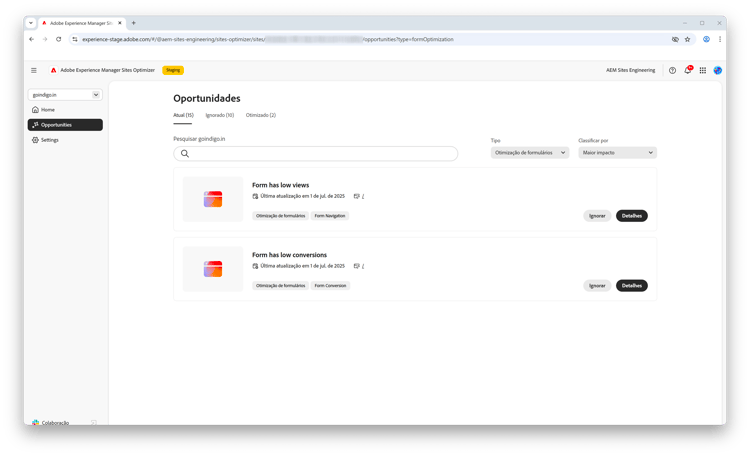Open a new browser tab
Image resolution: width=750 pixels, height=456 pixels.
(133, 23)
